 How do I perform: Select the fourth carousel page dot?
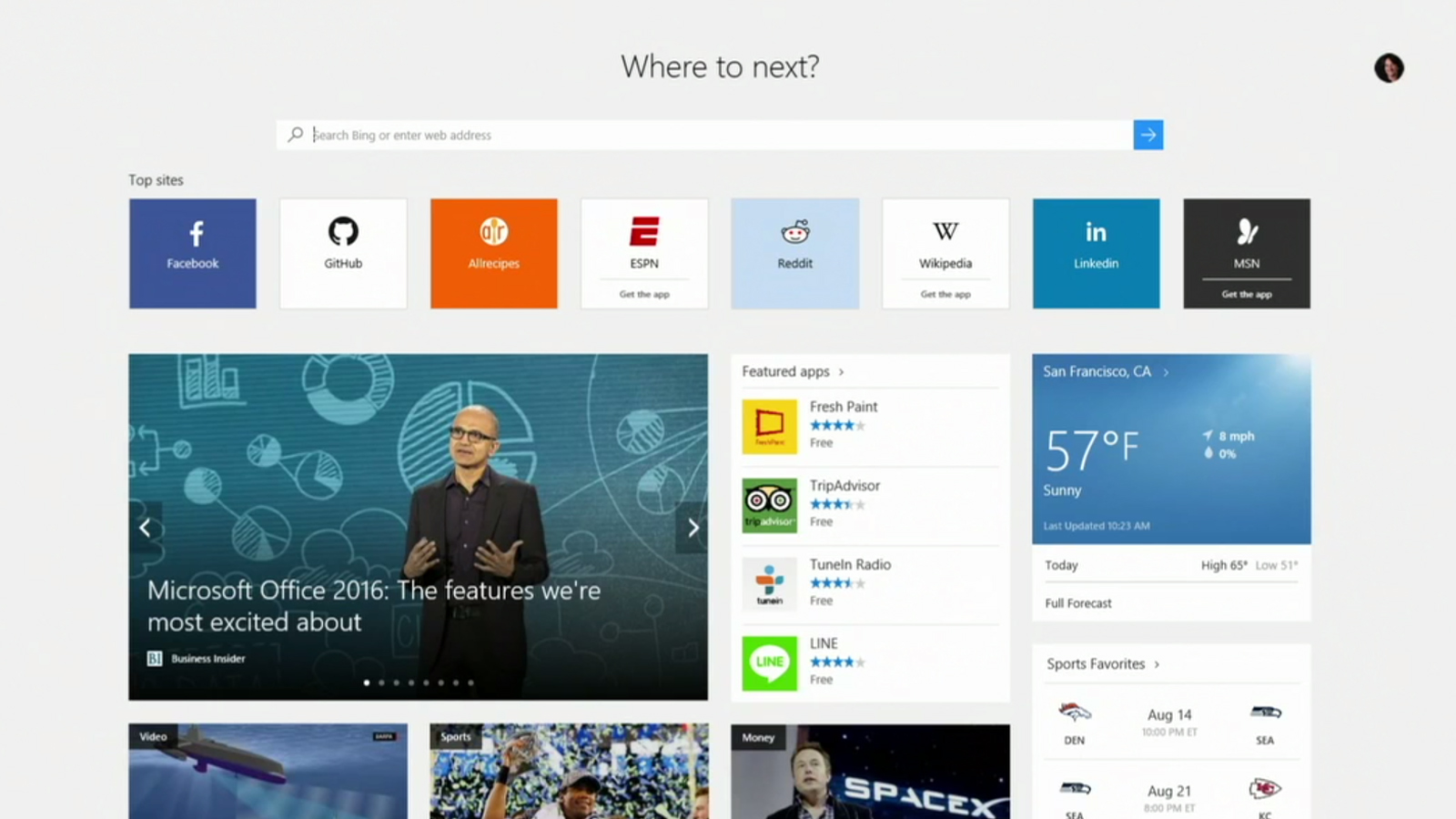411,682
